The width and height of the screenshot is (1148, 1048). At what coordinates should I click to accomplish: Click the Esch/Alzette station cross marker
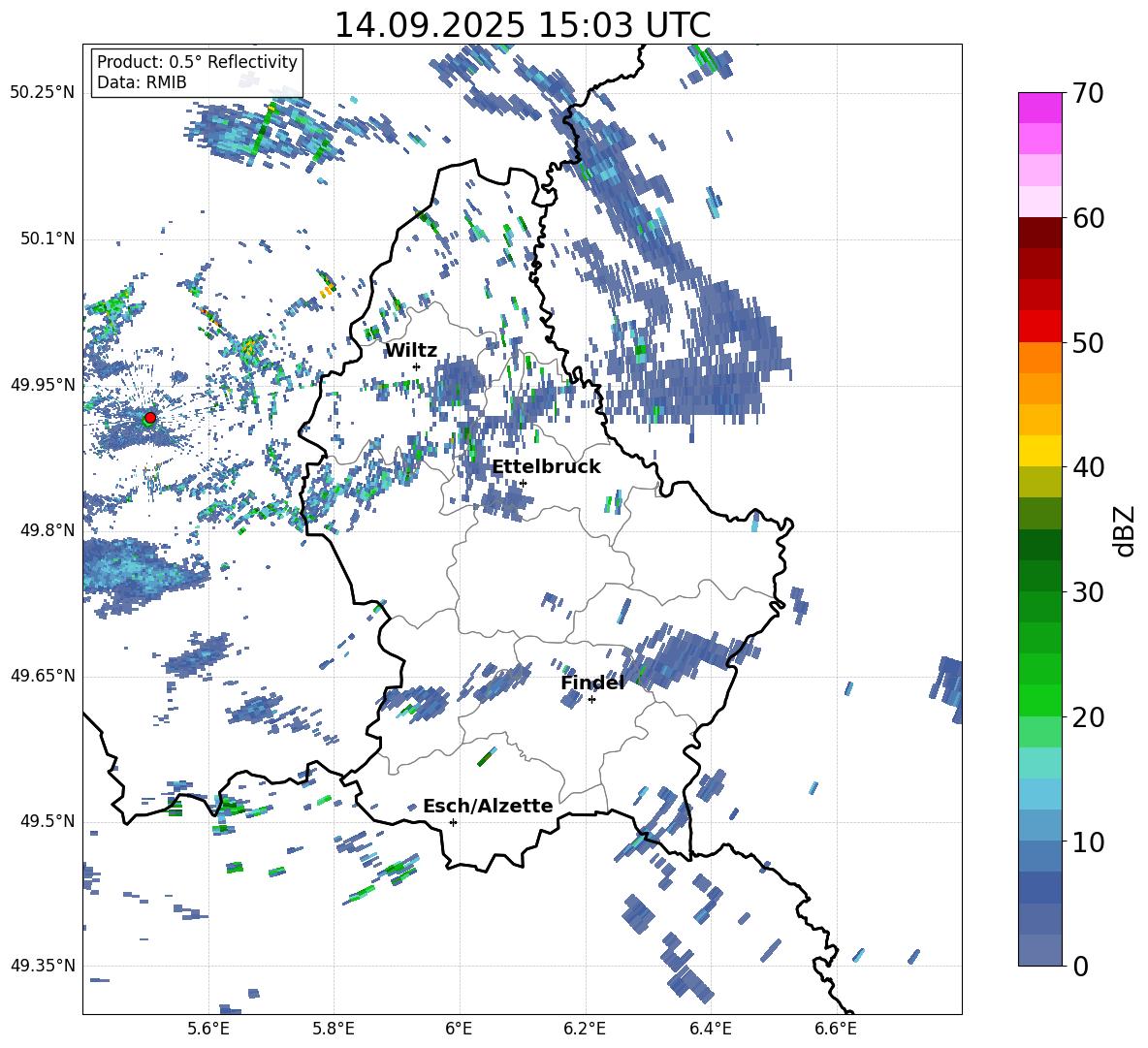453,822
